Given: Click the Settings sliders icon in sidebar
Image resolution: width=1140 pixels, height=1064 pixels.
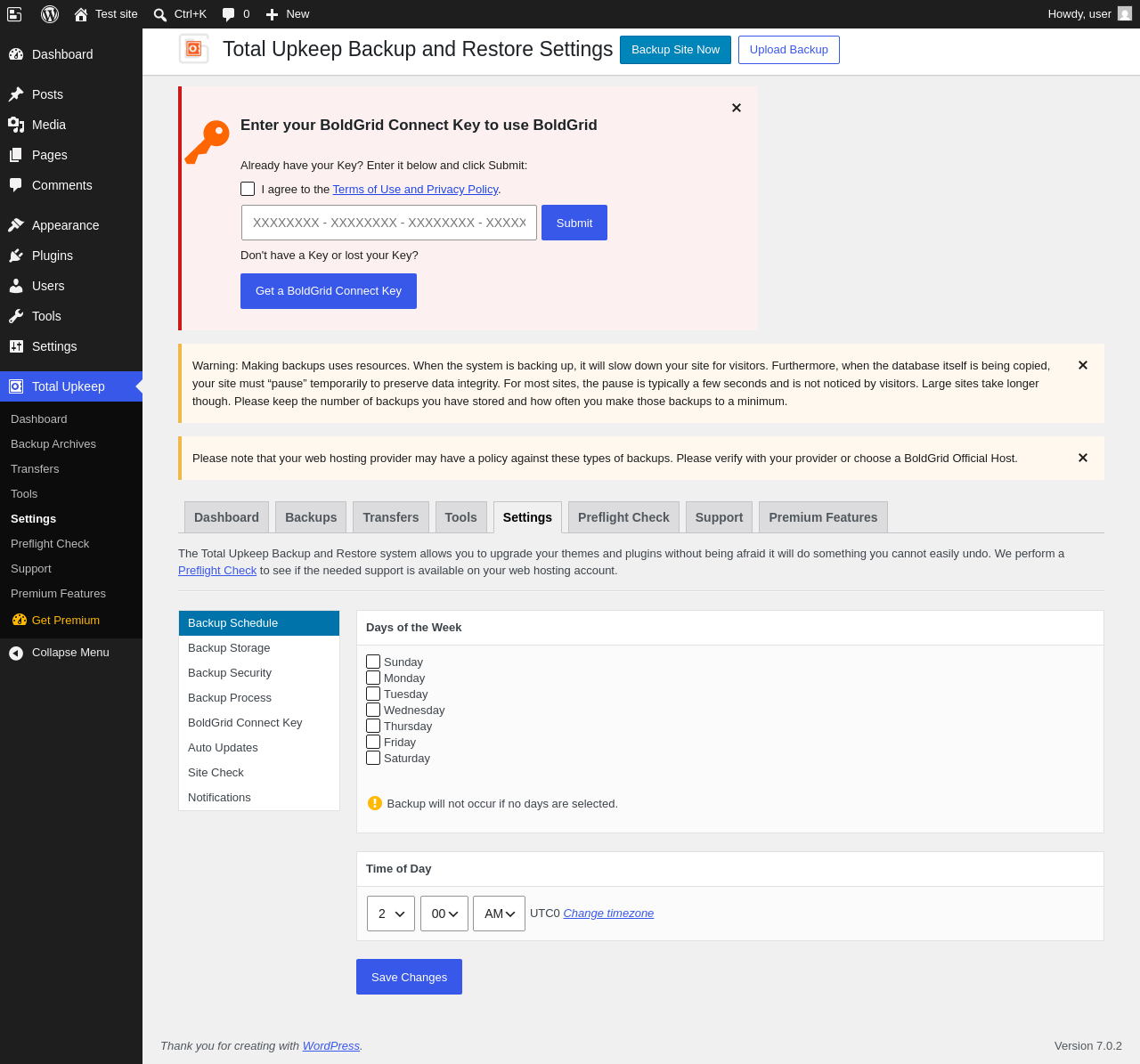Looking at the screenshot, I should click(x=16, y=346).
